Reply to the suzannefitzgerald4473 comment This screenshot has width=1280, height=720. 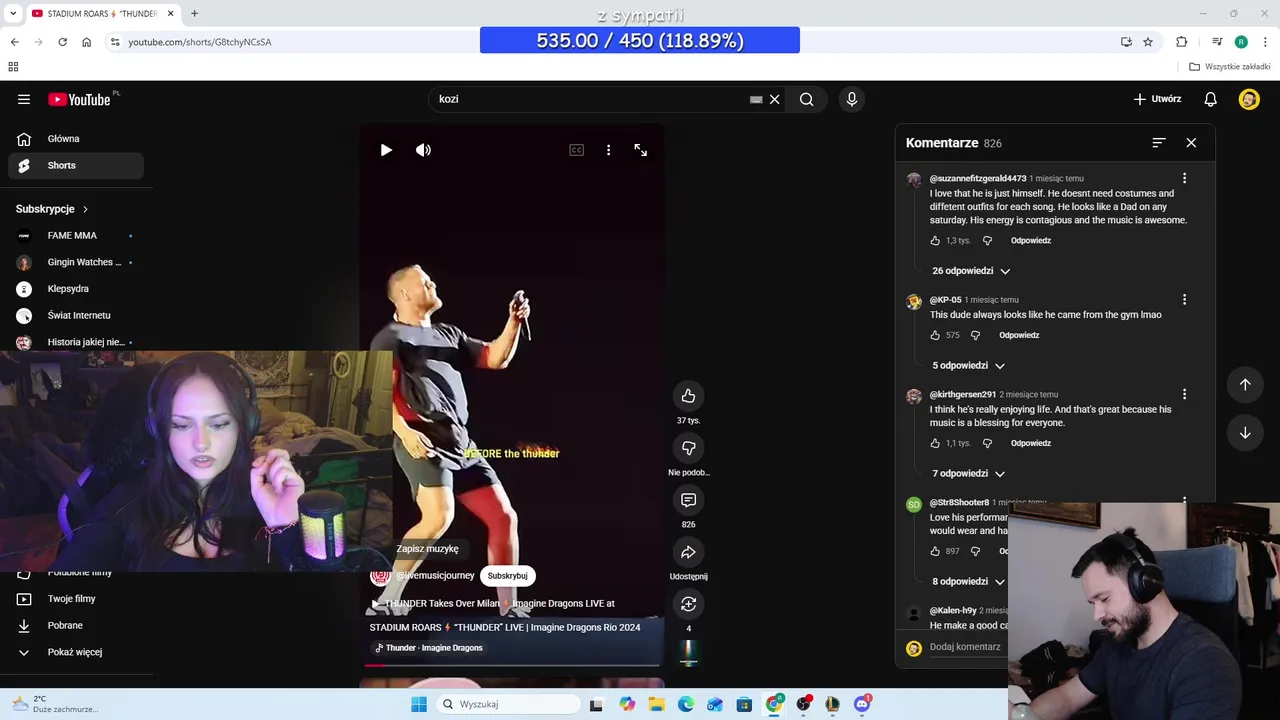coord(1030,241)
